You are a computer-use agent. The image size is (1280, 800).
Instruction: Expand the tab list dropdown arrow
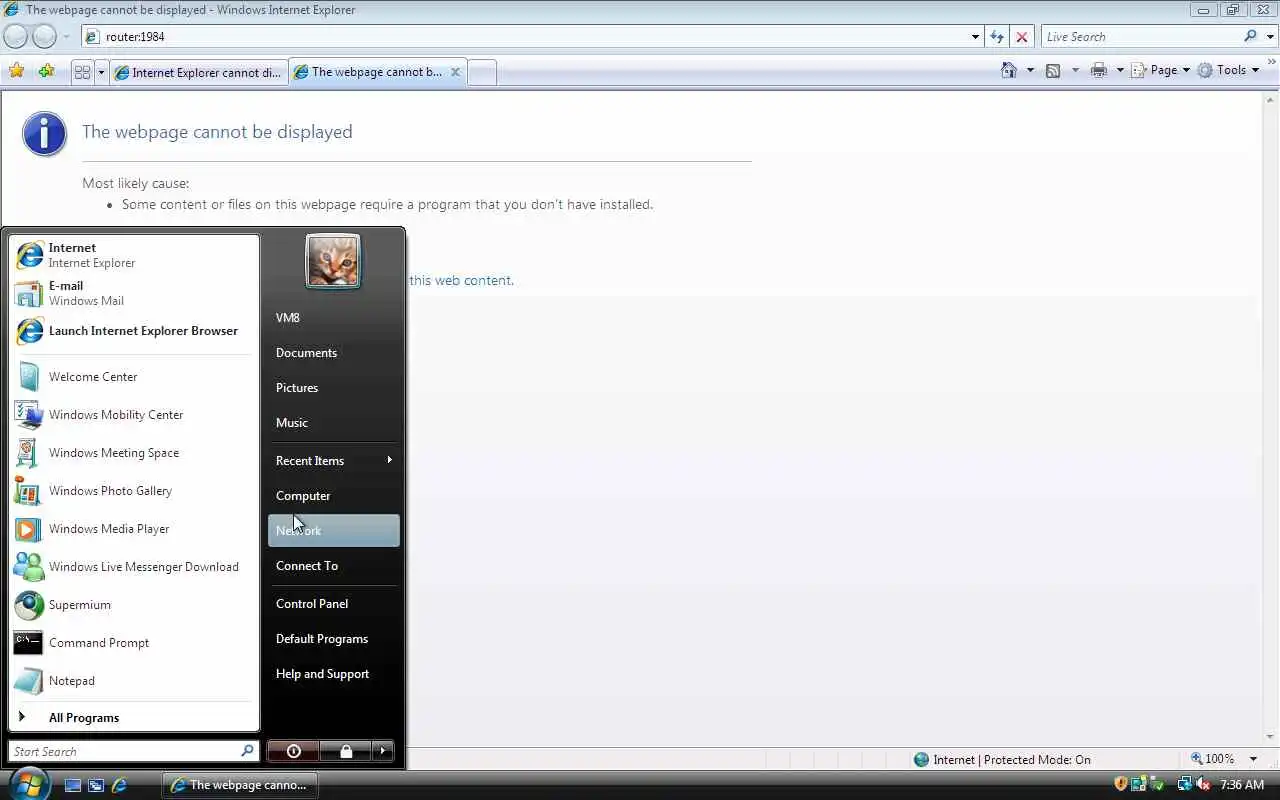[100, 72]
